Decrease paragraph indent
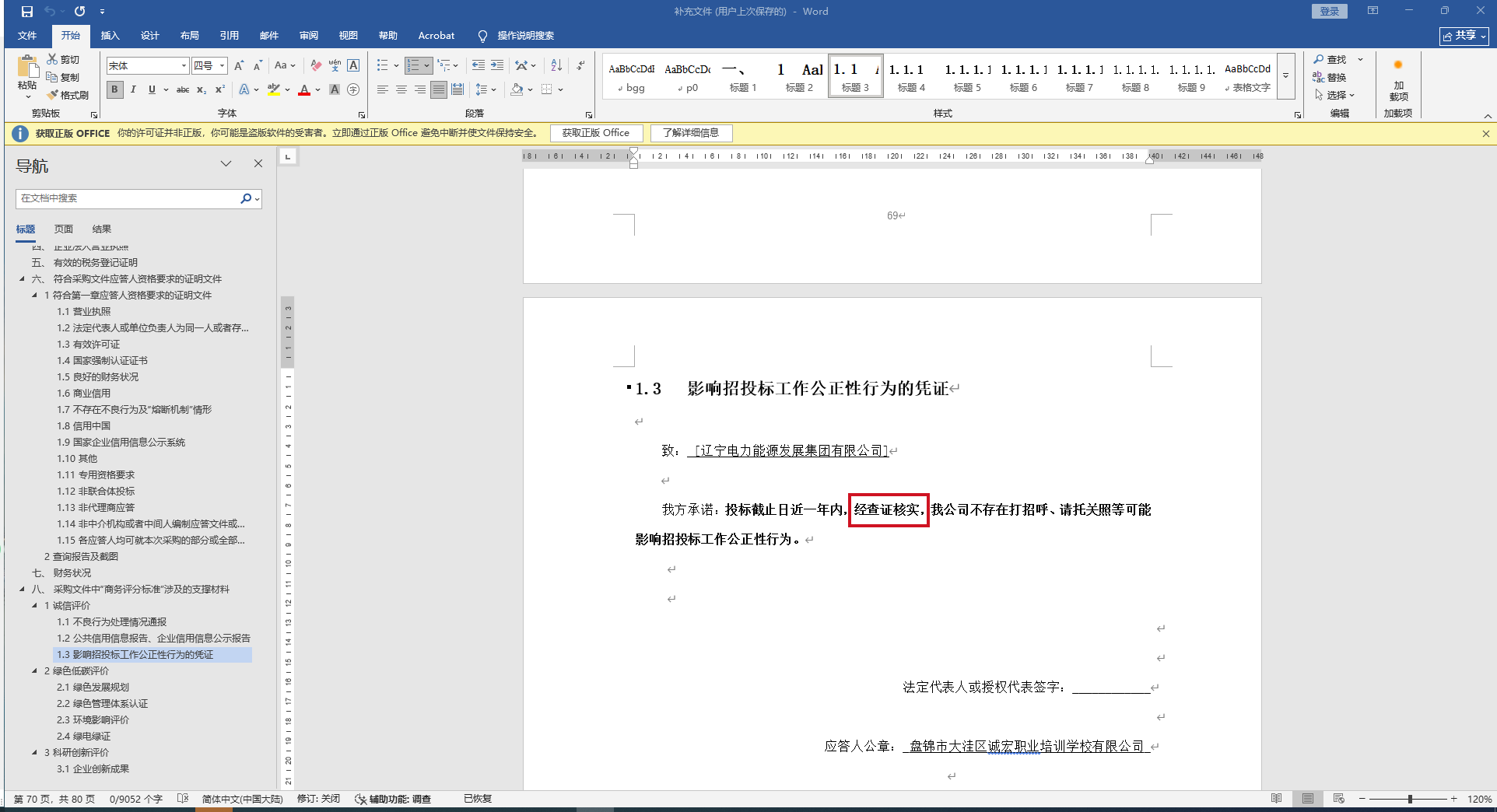The height and width of the screenshot is (812, 1497). click(x=479, y=66)
